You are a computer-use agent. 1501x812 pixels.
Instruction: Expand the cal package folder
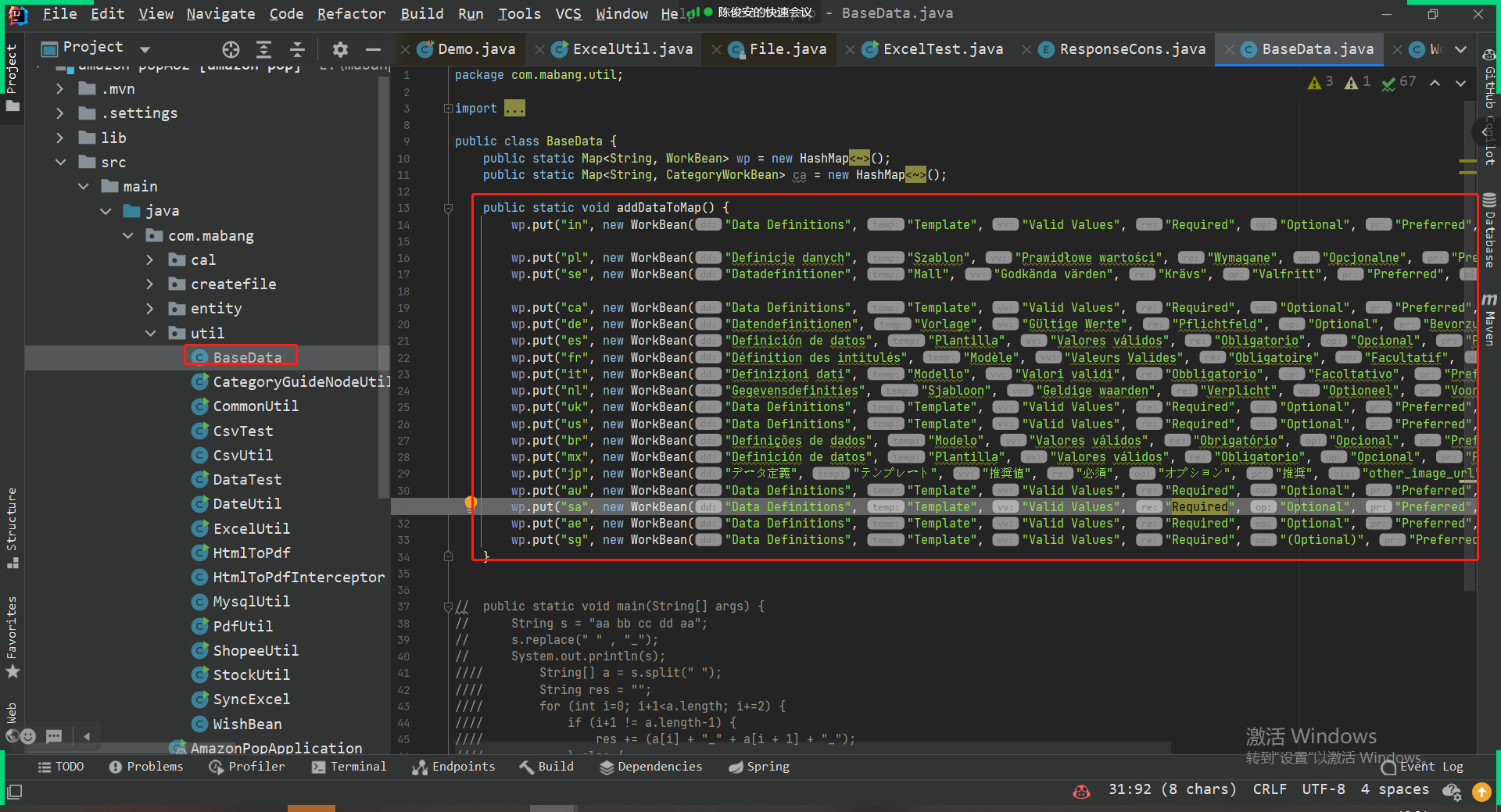pos(150,260)
